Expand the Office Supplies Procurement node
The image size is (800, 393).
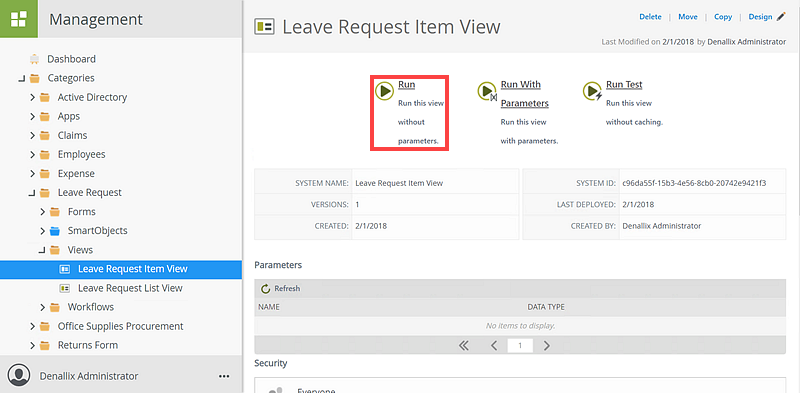point(32,326)
